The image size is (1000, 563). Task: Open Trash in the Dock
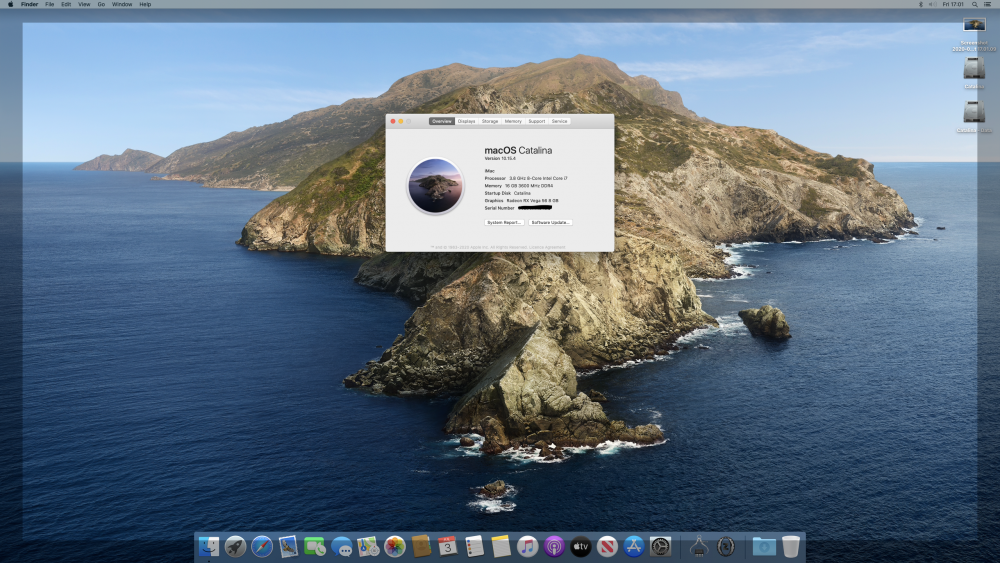(x=791, y=546)
